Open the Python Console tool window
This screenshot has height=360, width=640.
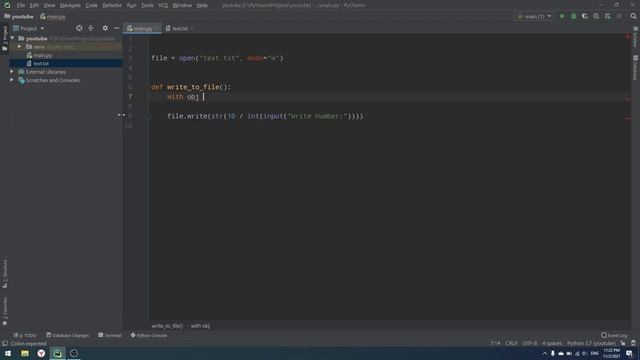click(x=149, y=335)
